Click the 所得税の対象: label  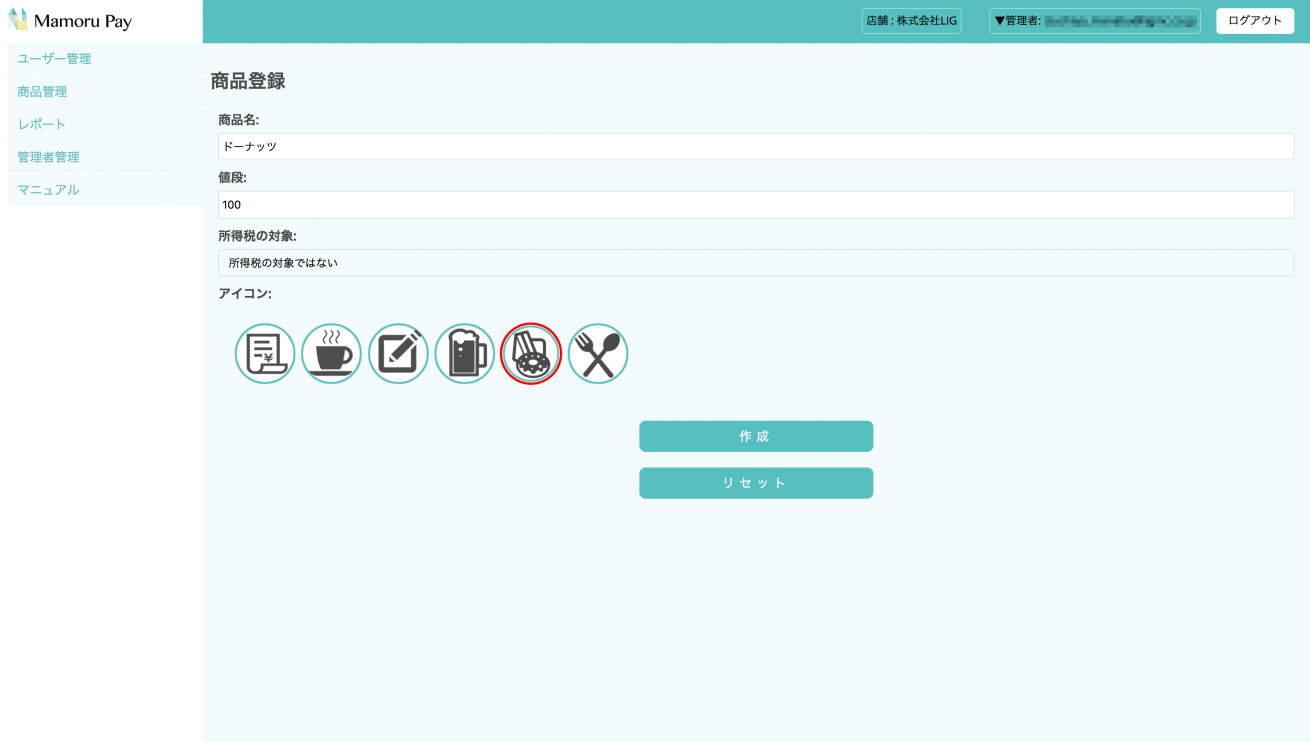point(257,236)
